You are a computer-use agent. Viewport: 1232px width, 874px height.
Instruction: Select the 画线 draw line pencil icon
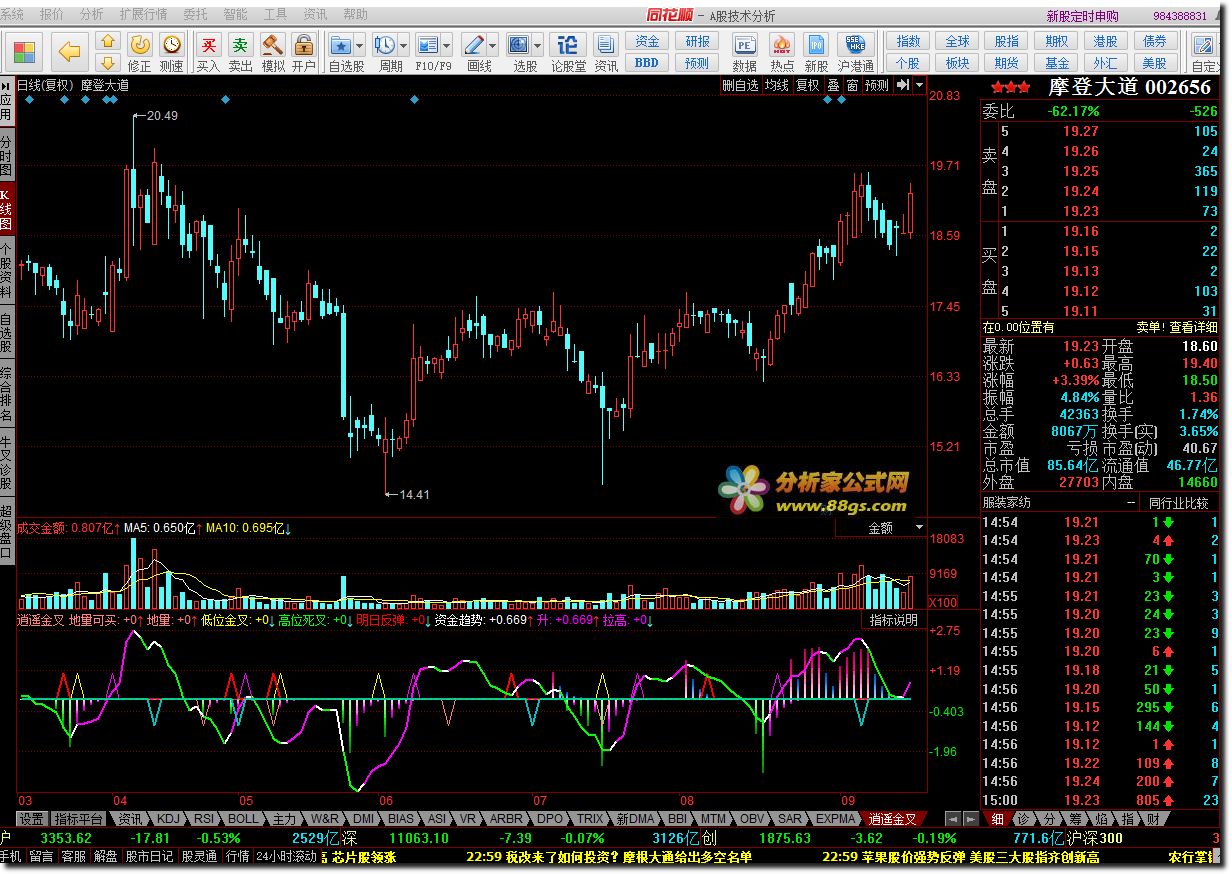point(474,45)
